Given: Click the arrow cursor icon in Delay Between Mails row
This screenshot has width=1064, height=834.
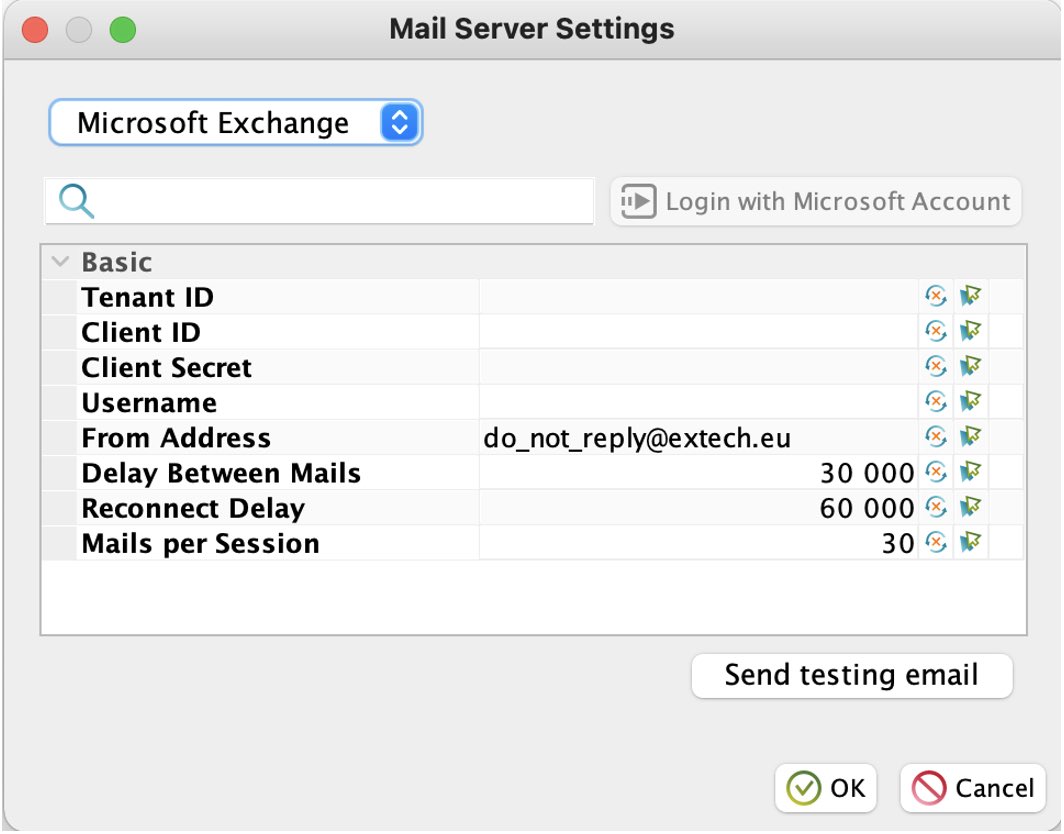Looking at the screenshot, I should point(970,472).
